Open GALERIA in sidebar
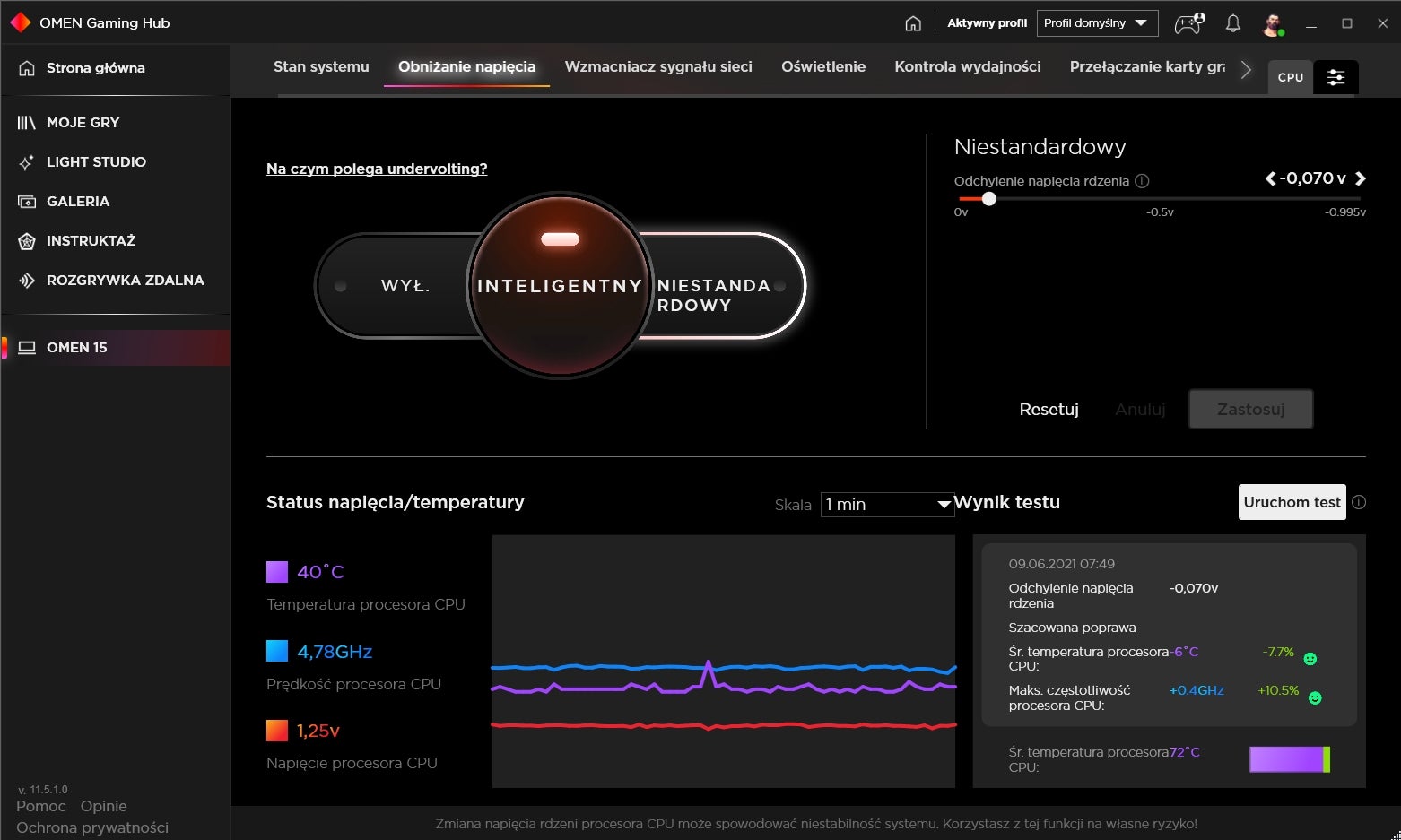 click(x=115, y=202)
